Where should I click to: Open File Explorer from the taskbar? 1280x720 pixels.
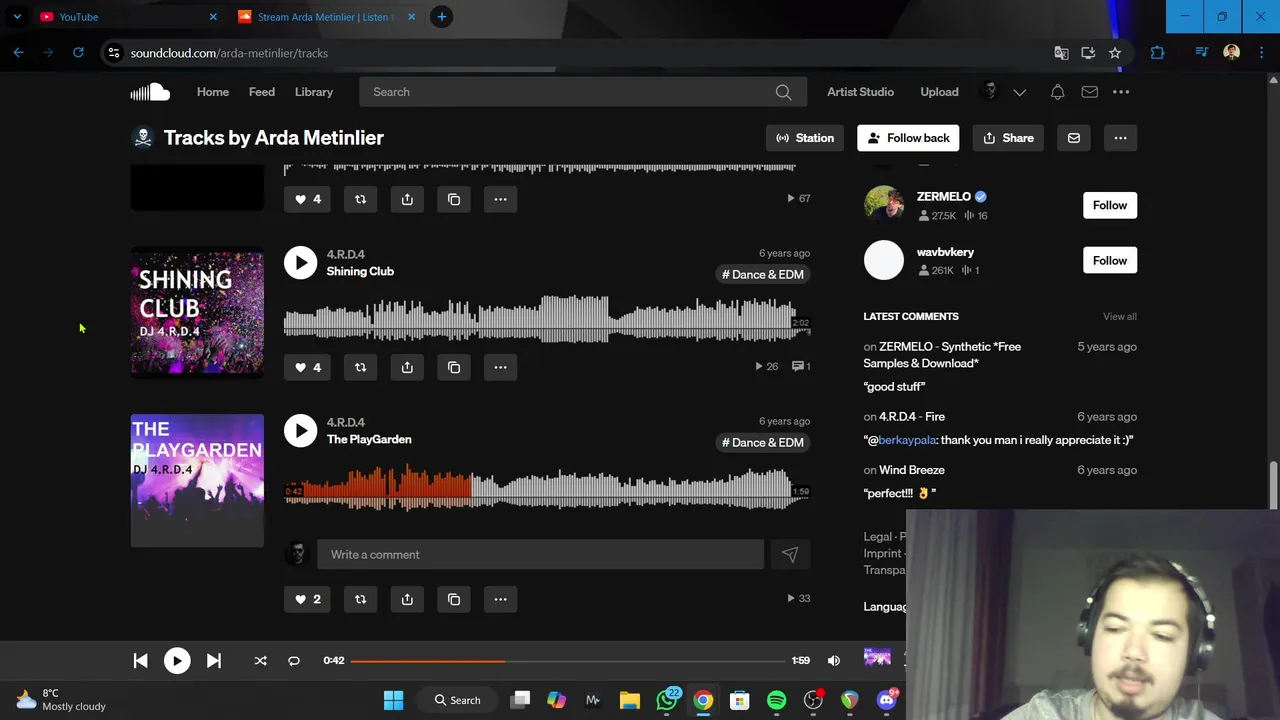[630, 700]
